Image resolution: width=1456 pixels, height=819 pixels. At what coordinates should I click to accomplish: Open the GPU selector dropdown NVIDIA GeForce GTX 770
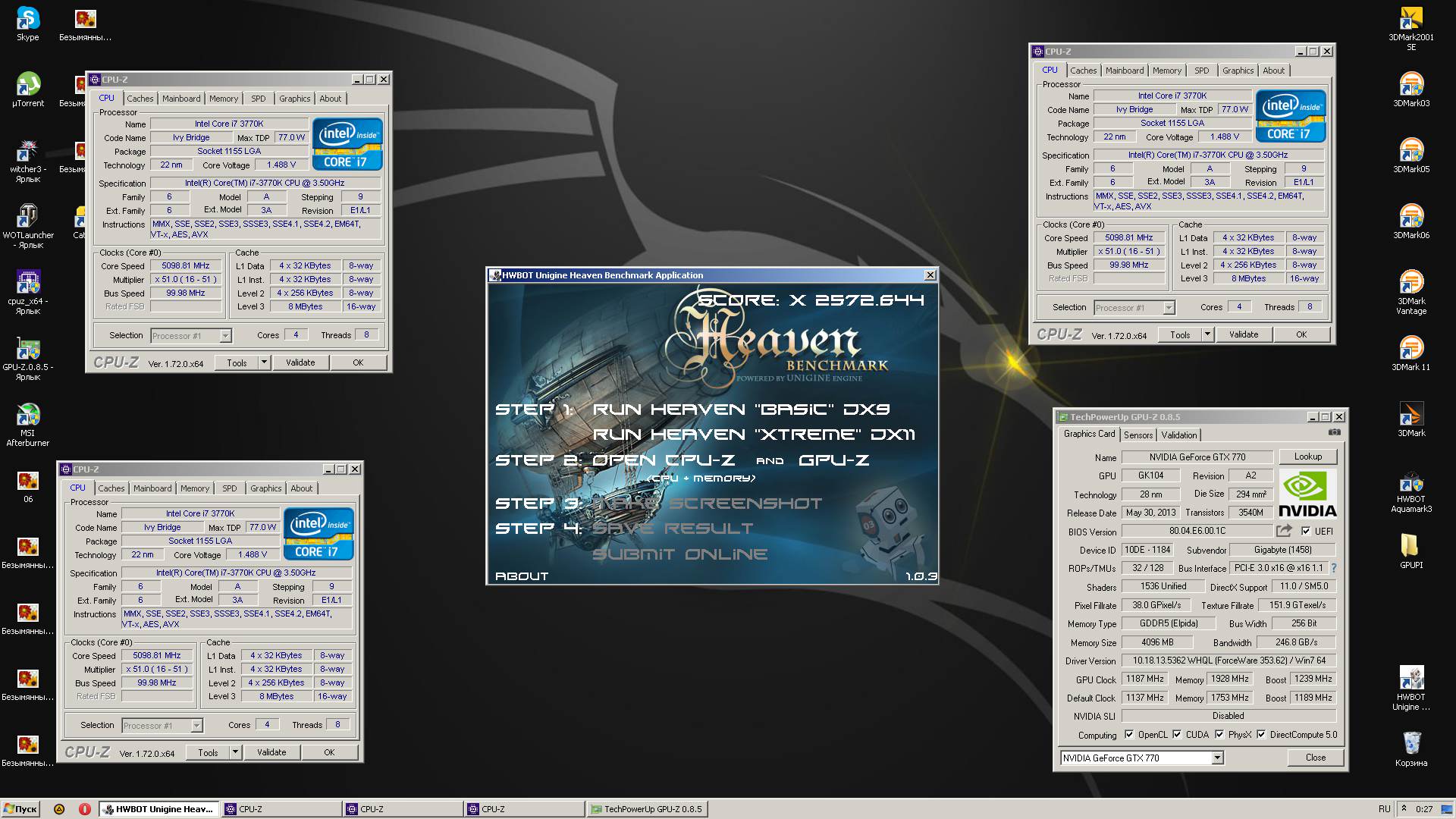point(1141,758)
